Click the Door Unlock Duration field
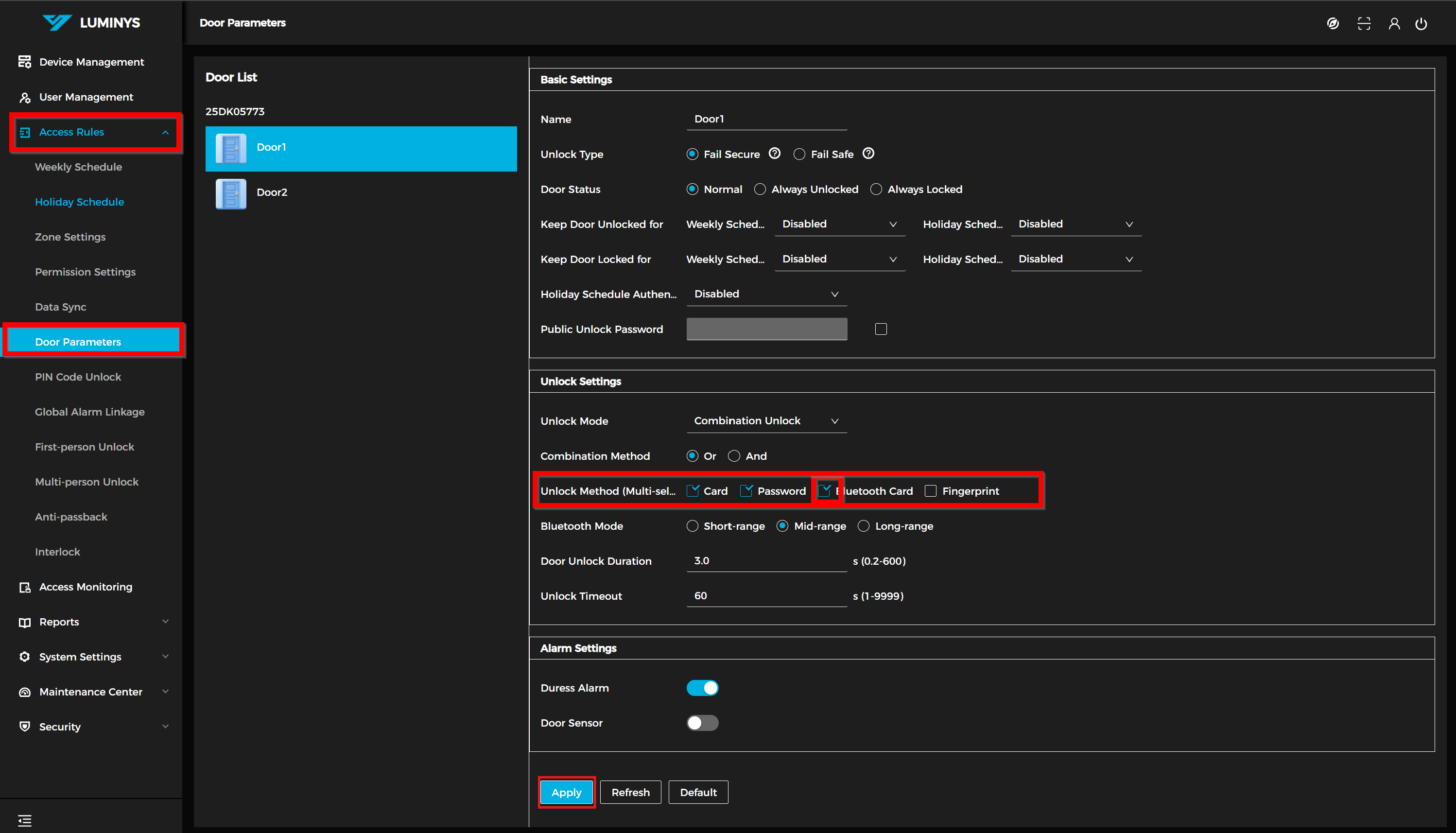 765,561
